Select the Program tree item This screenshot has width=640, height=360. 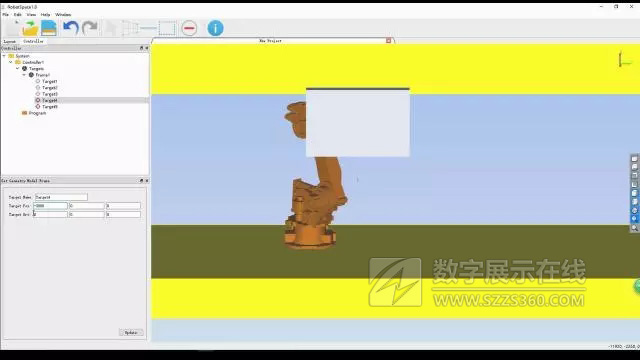(x=37, y=113)
